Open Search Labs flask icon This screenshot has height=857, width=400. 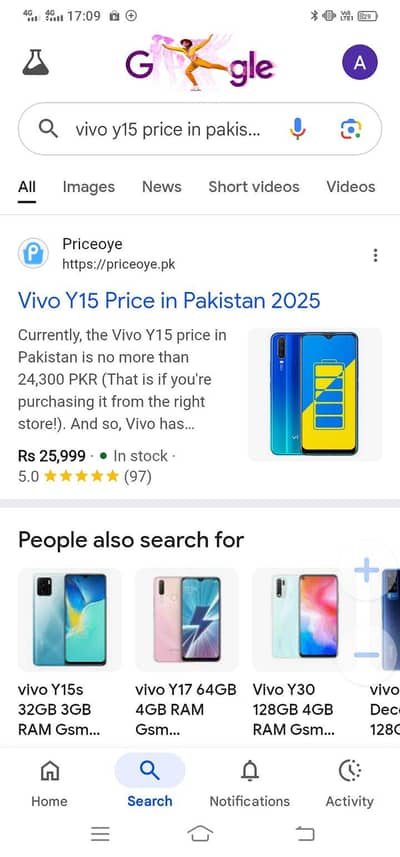(36, 62)
